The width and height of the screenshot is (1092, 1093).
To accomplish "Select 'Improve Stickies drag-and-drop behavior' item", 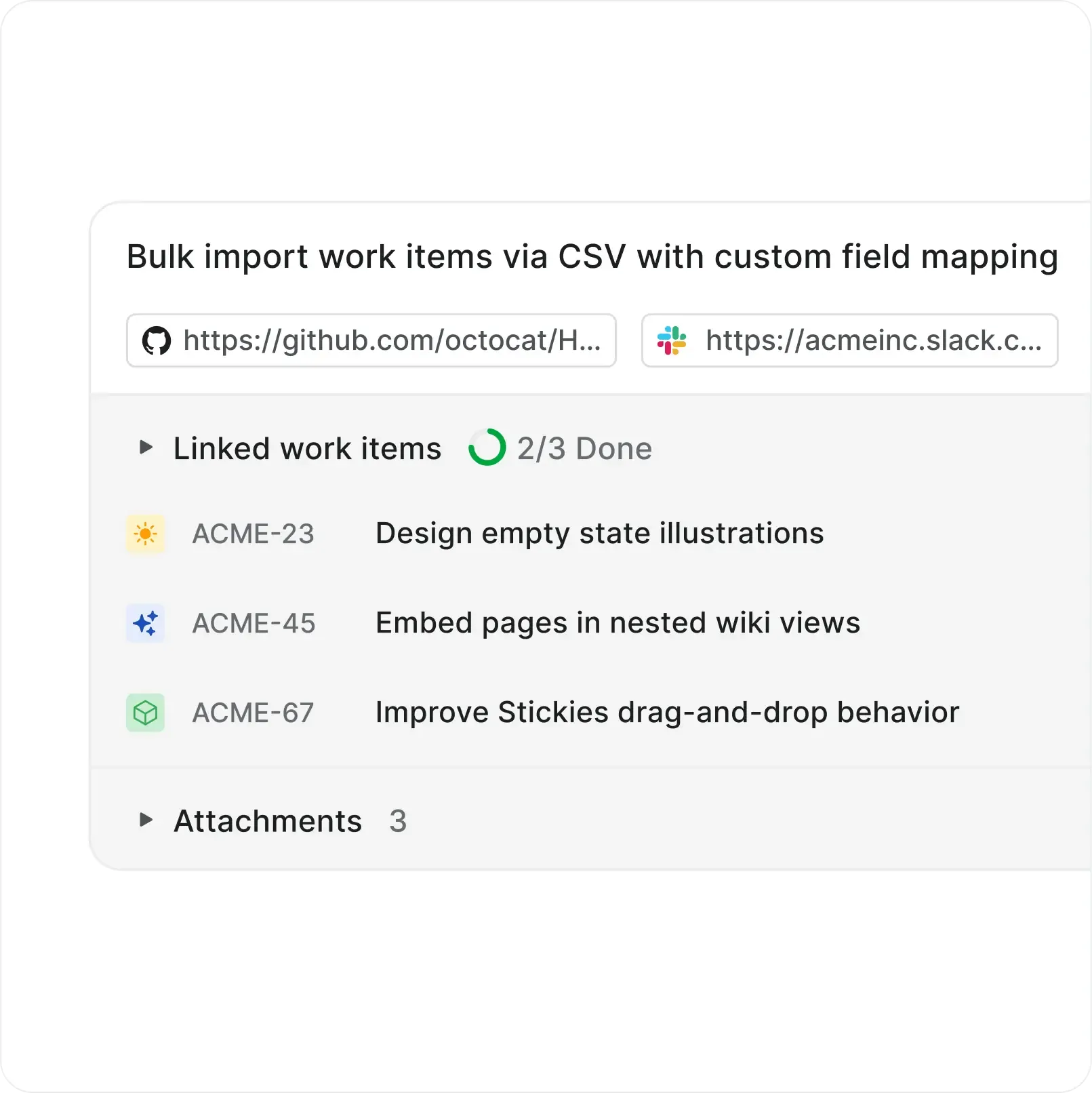I will (x=667, y=713).
